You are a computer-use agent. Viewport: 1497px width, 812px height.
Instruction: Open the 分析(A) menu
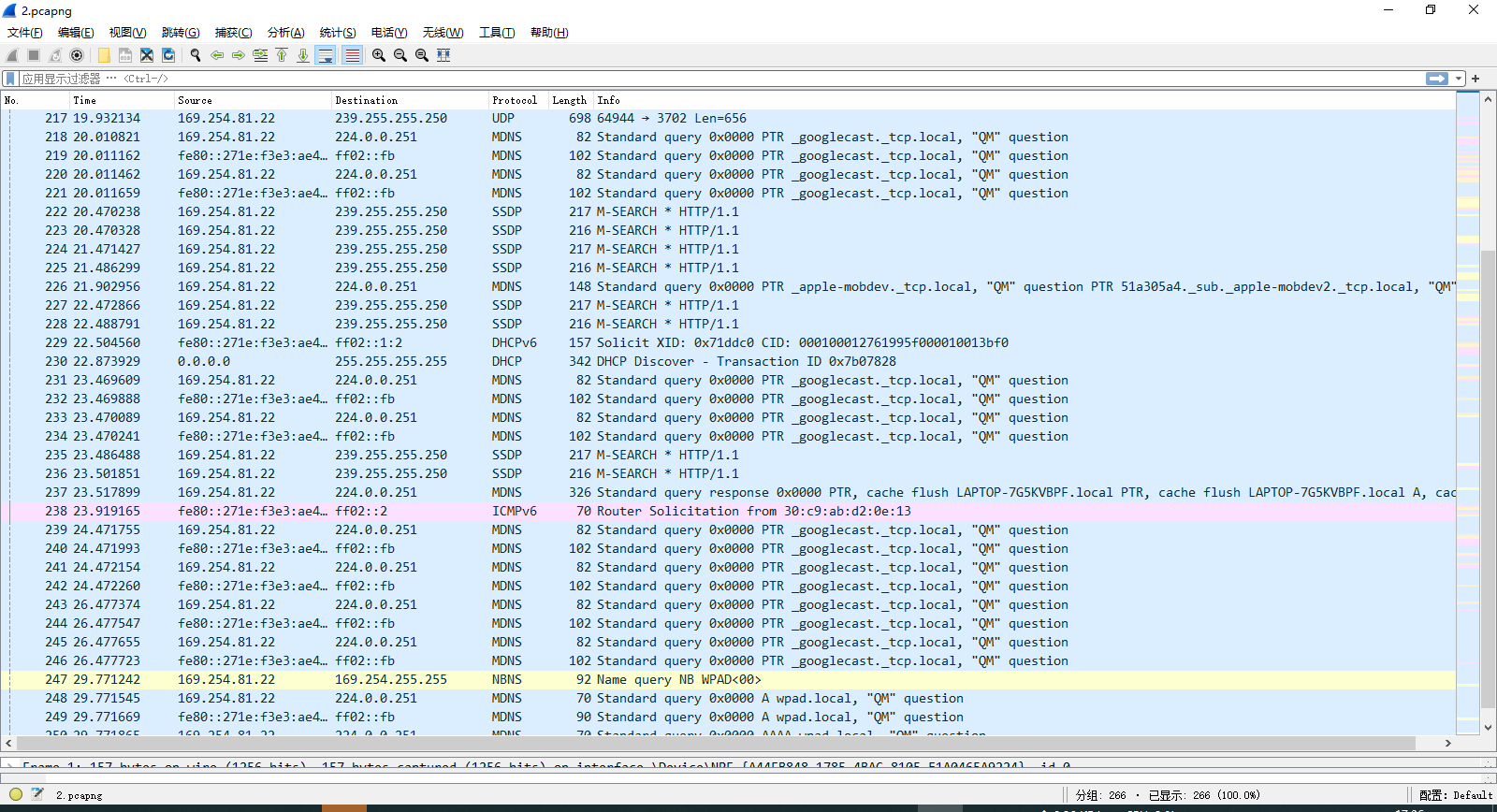click(285, 33)
